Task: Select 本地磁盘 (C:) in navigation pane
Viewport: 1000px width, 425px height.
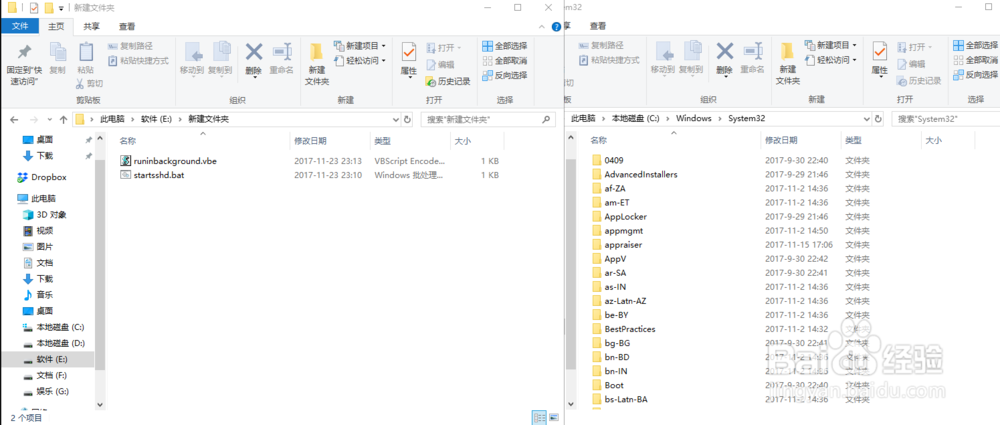Action: 54,327
